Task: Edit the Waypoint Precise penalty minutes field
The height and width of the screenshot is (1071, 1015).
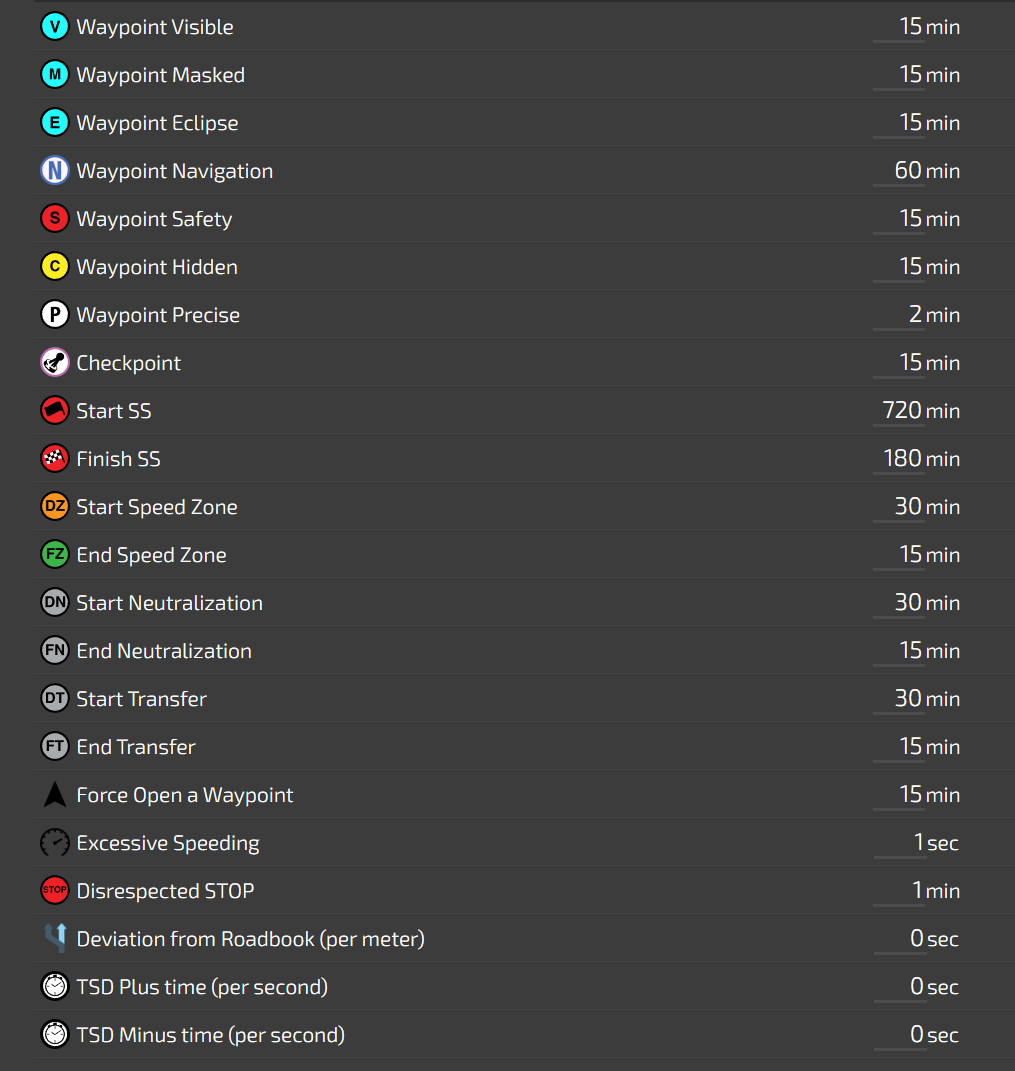Action: [899, 315]
